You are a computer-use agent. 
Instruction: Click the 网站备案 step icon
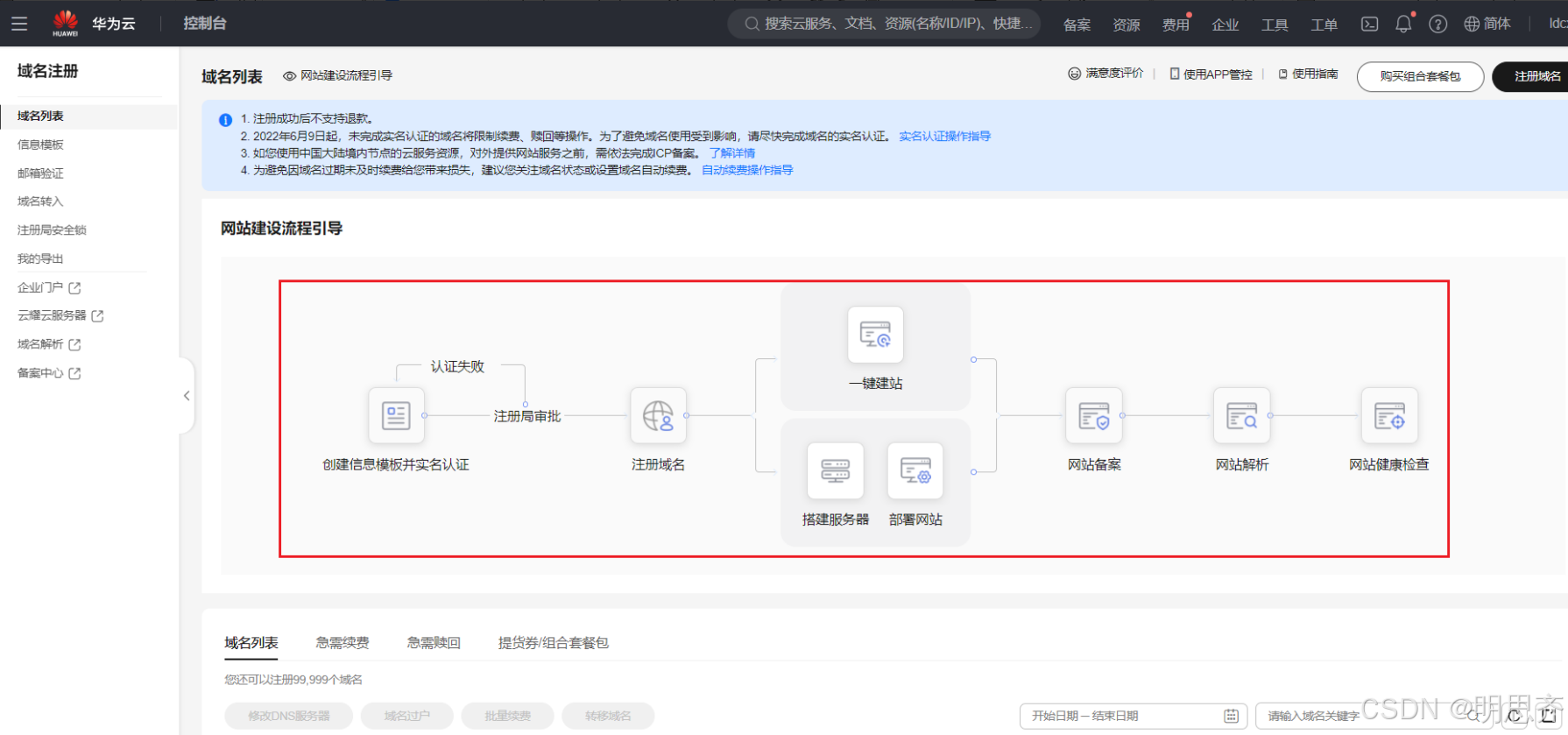(x=1094, y=415)
